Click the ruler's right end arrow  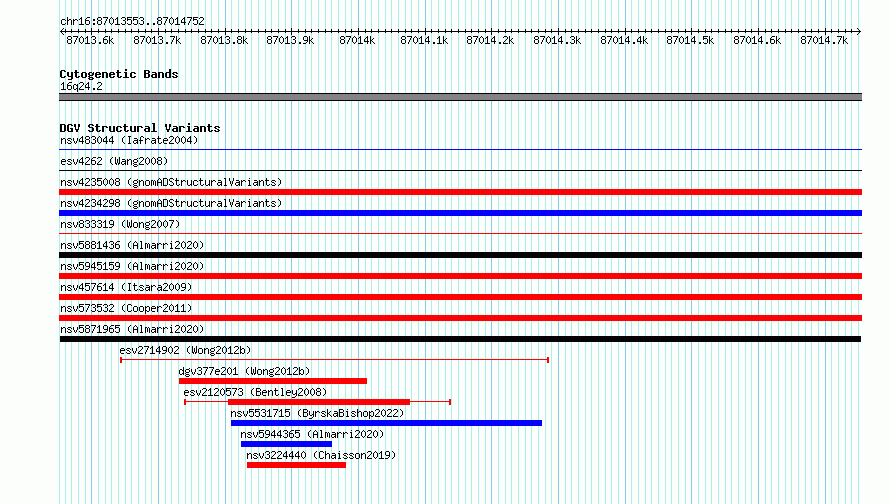coord(859,31)
